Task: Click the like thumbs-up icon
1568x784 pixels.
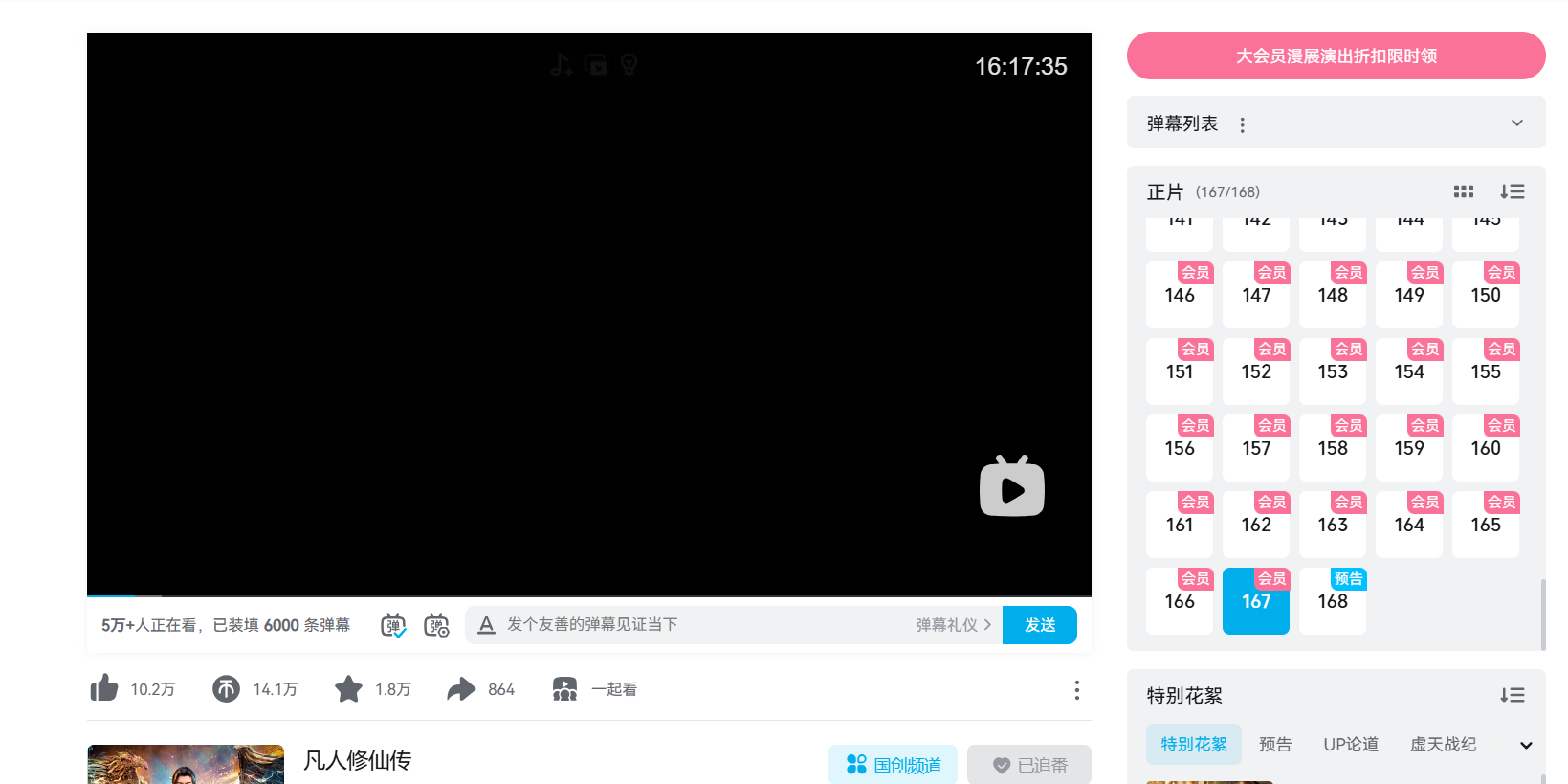Action: coord(104,688)
